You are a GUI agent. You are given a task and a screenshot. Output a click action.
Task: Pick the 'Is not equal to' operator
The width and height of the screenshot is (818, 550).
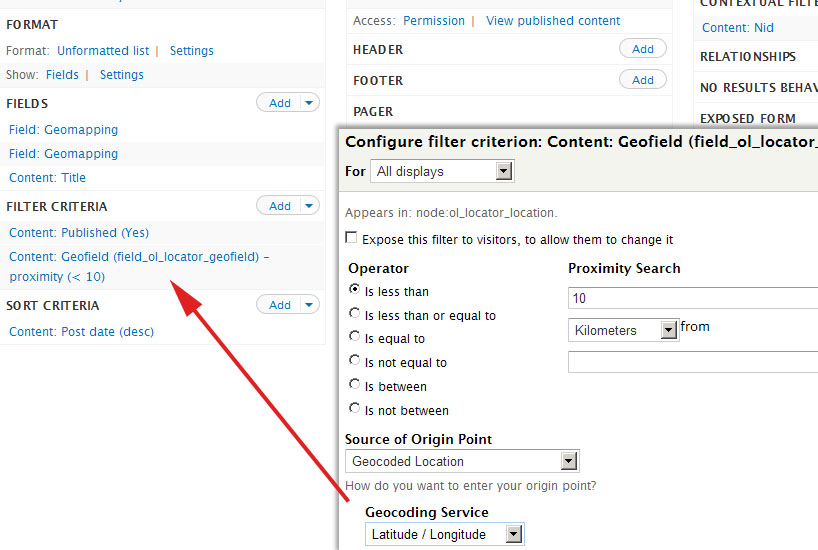point(355,362)
